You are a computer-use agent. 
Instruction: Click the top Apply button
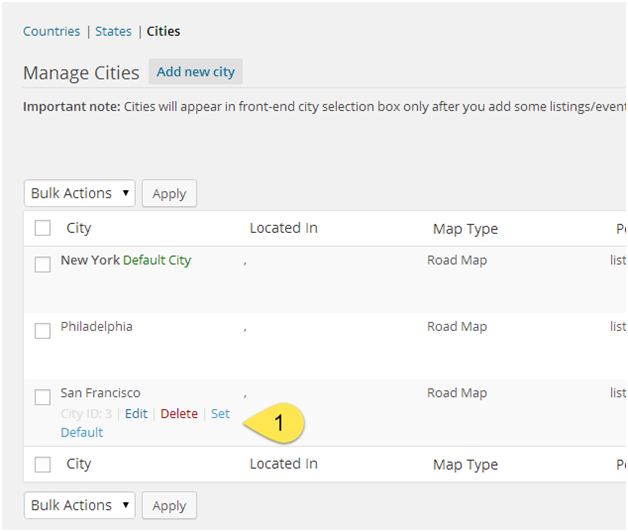pos(169,194)
